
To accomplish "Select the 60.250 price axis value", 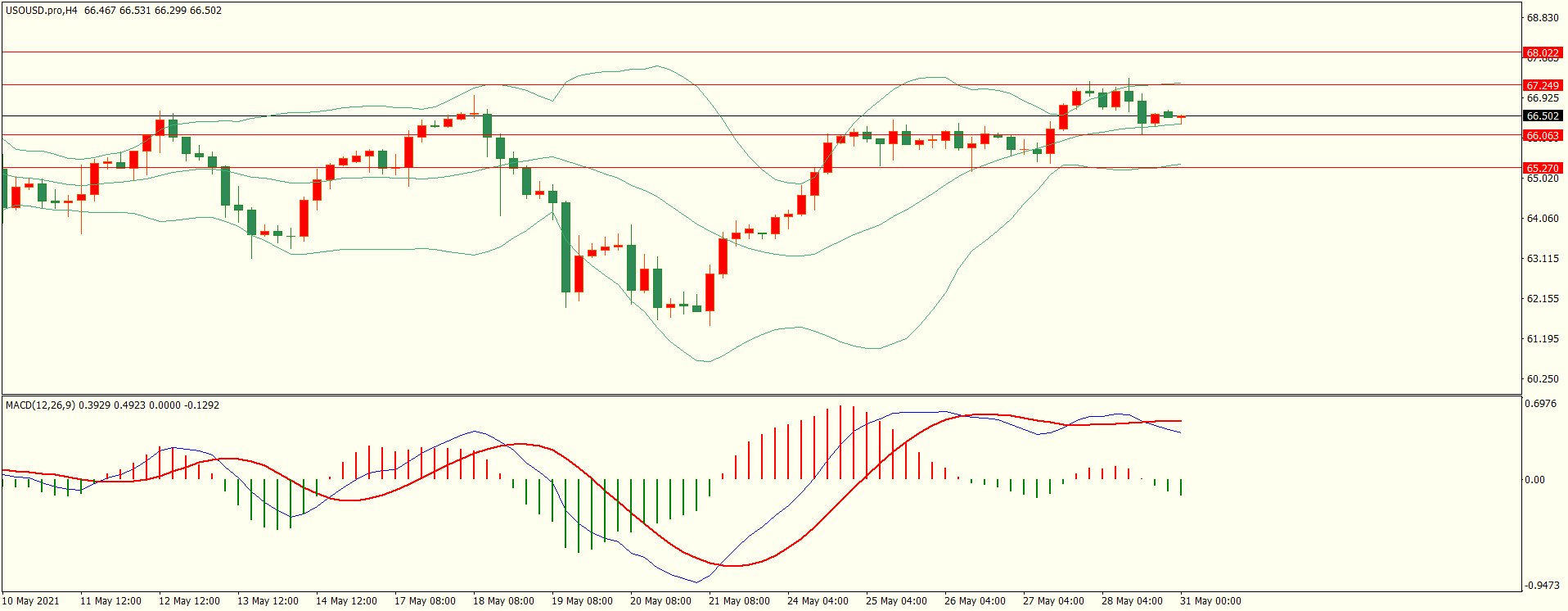I will coord(1542,379).
